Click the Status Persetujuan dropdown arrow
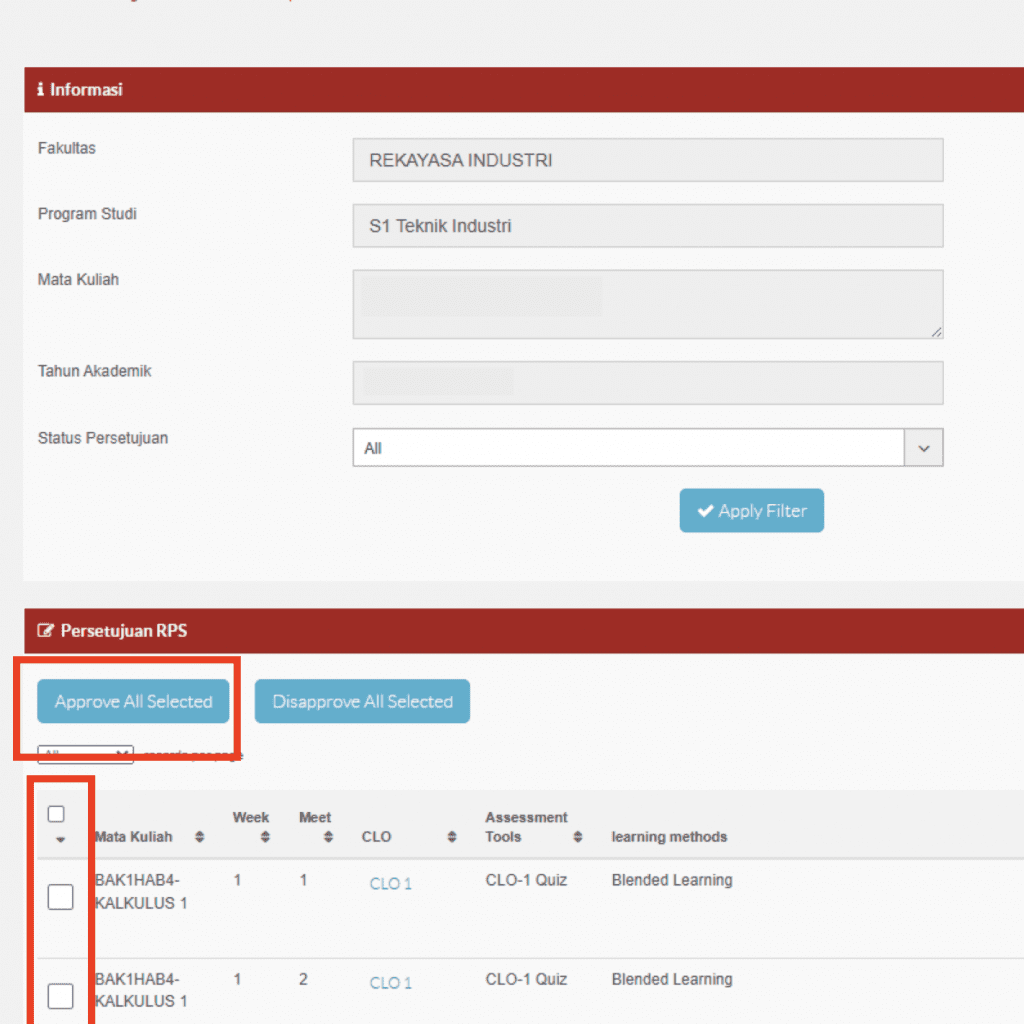1024x1024 pixels. pyautogui.click(x=923, y=449)
